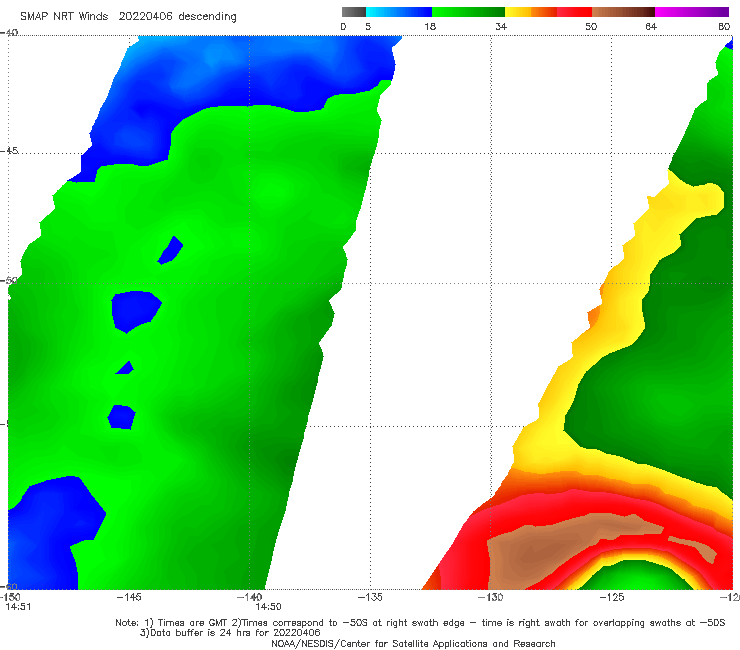740x650 pixels.
Task: Click the color bar label '64'
Action: (651, 27)
